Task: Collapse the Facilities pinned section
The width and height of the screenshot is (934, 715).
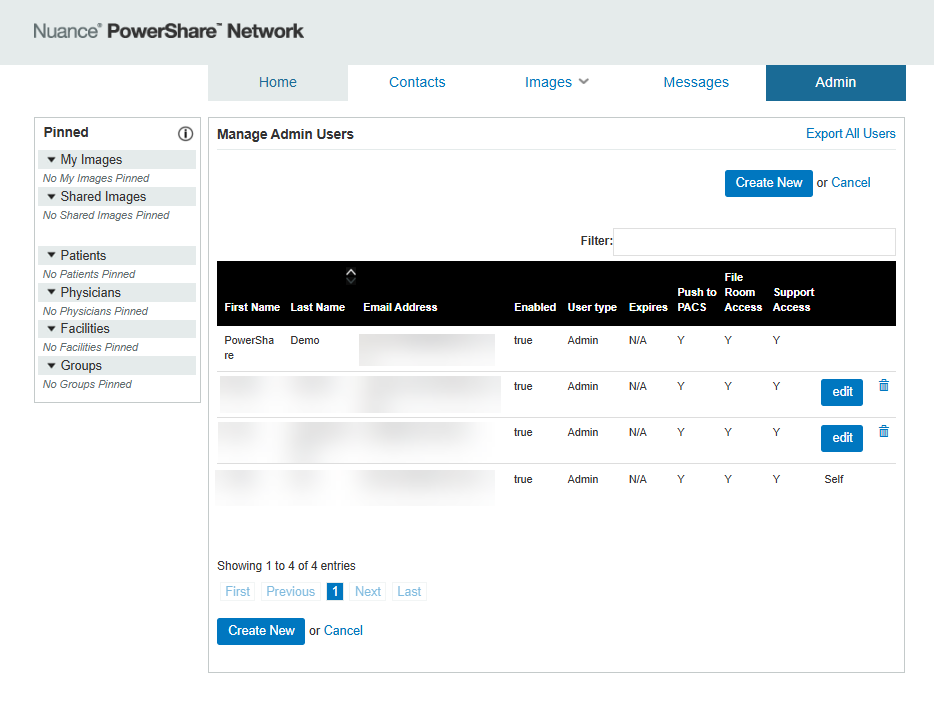Action: (117, 329)
